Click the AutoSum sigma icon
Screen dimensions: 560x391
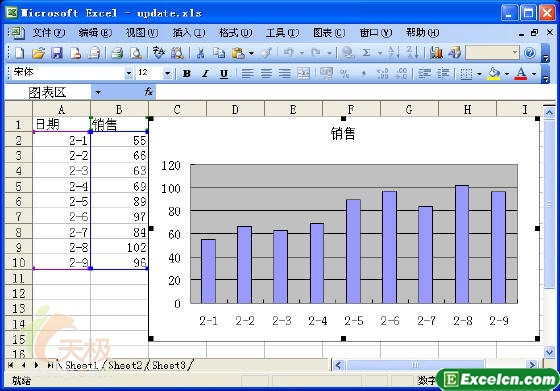point(366,53)
